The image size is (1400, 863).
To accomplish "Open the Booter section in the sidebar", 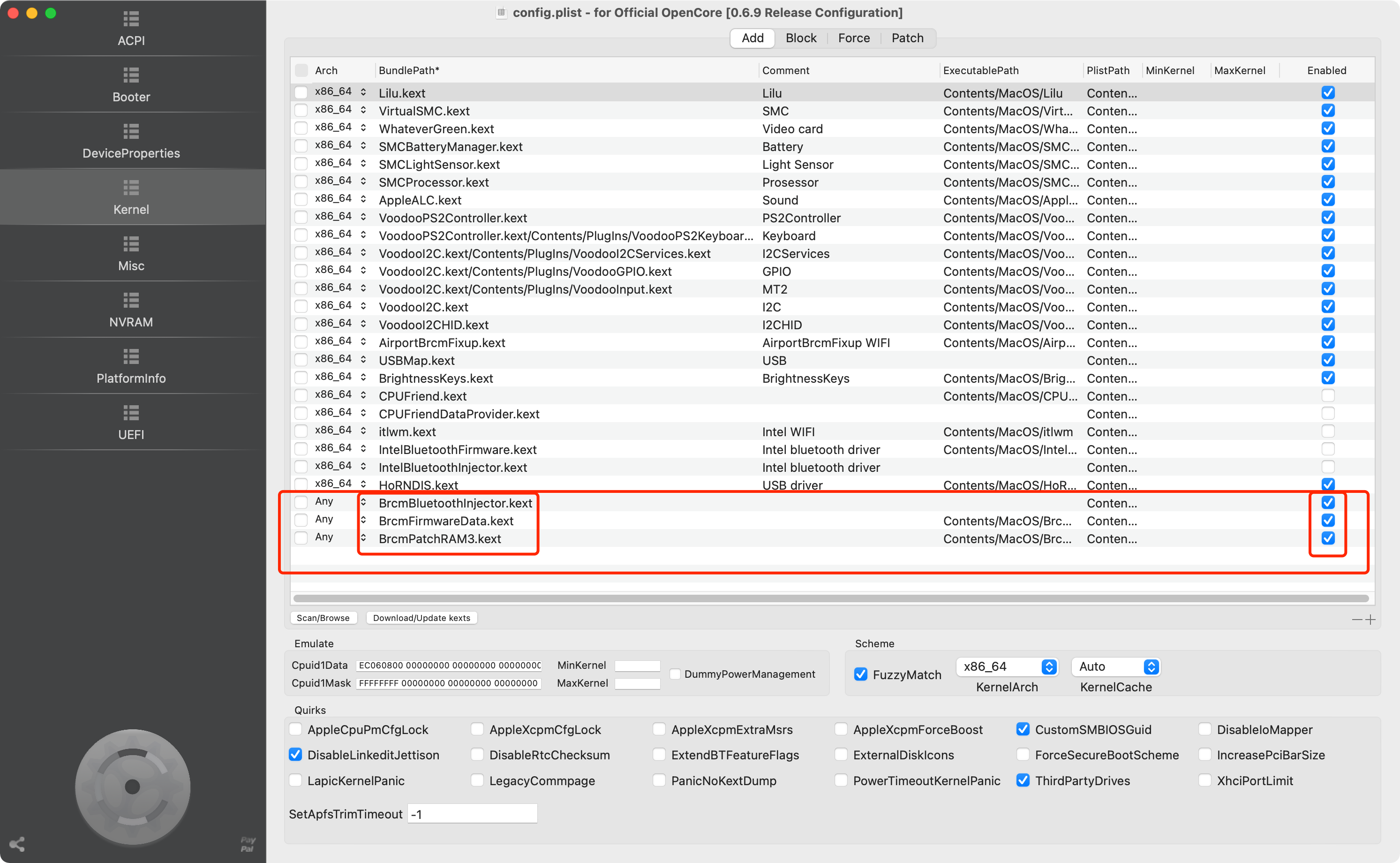I will click(x=131, y=84).
